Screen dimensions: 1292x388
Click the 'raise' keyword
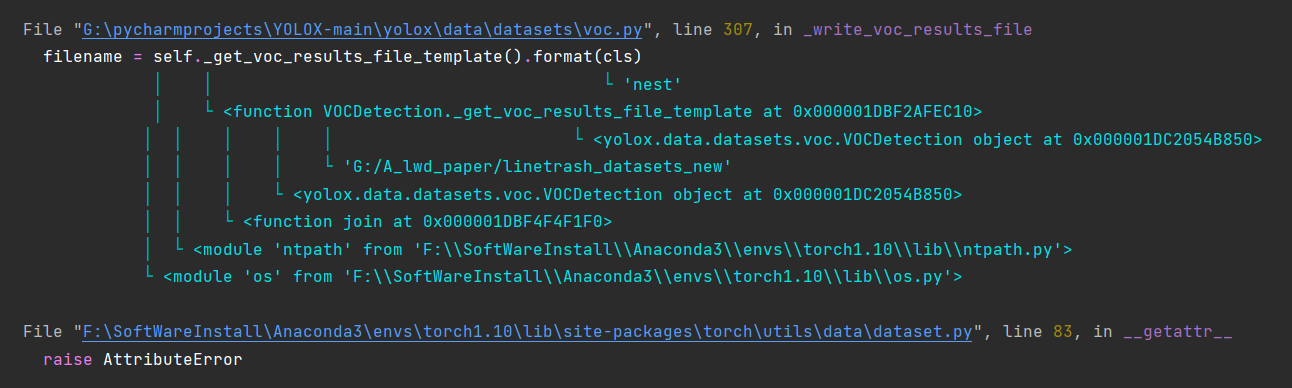68,357
